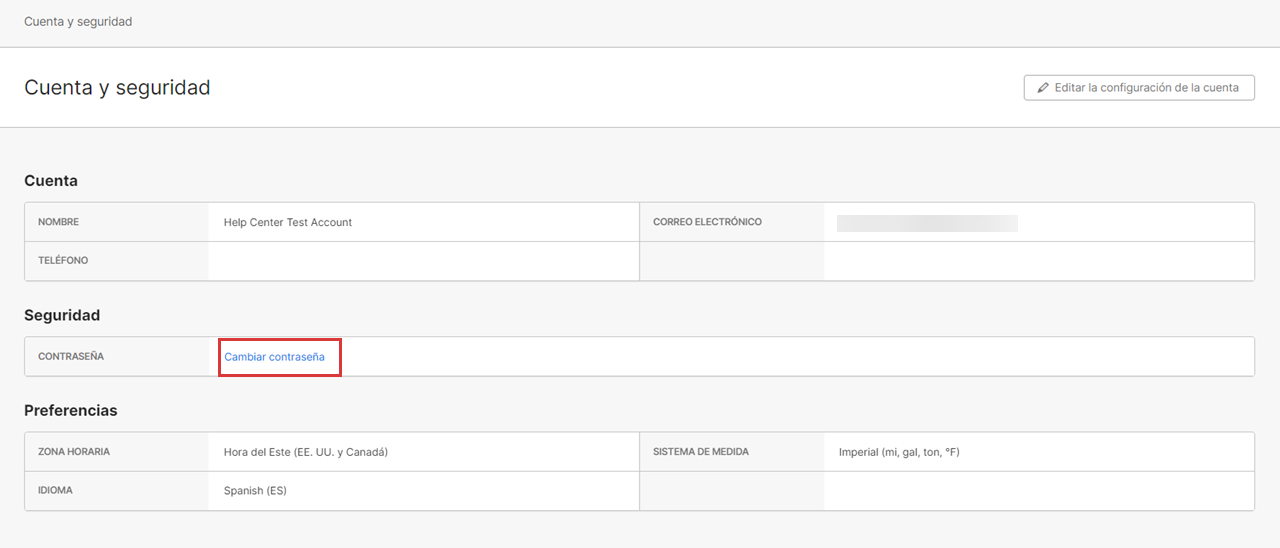Screen dimensions: 1280x548
Task: Click the ZONA HORARIA label
Action: 74,452
